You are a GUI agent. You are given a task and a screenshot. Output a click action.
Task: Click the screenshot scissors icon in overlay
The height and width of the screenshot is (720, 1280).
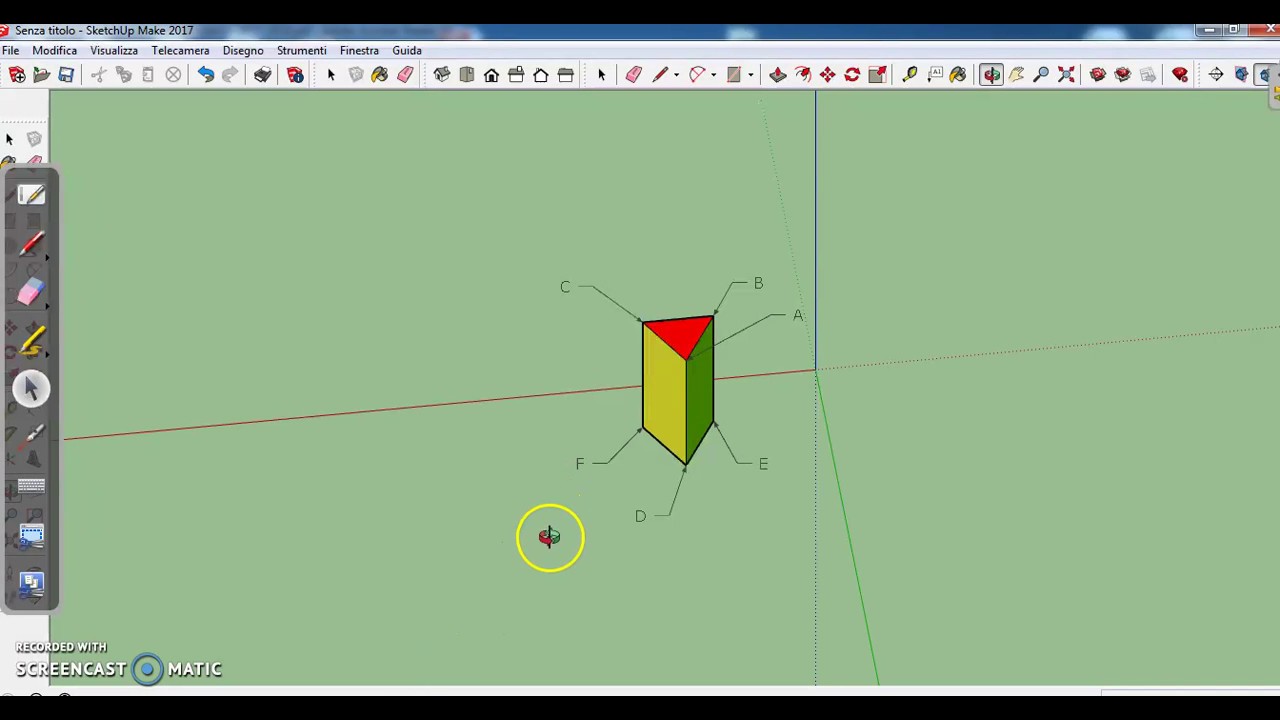[x=31, y=535]
